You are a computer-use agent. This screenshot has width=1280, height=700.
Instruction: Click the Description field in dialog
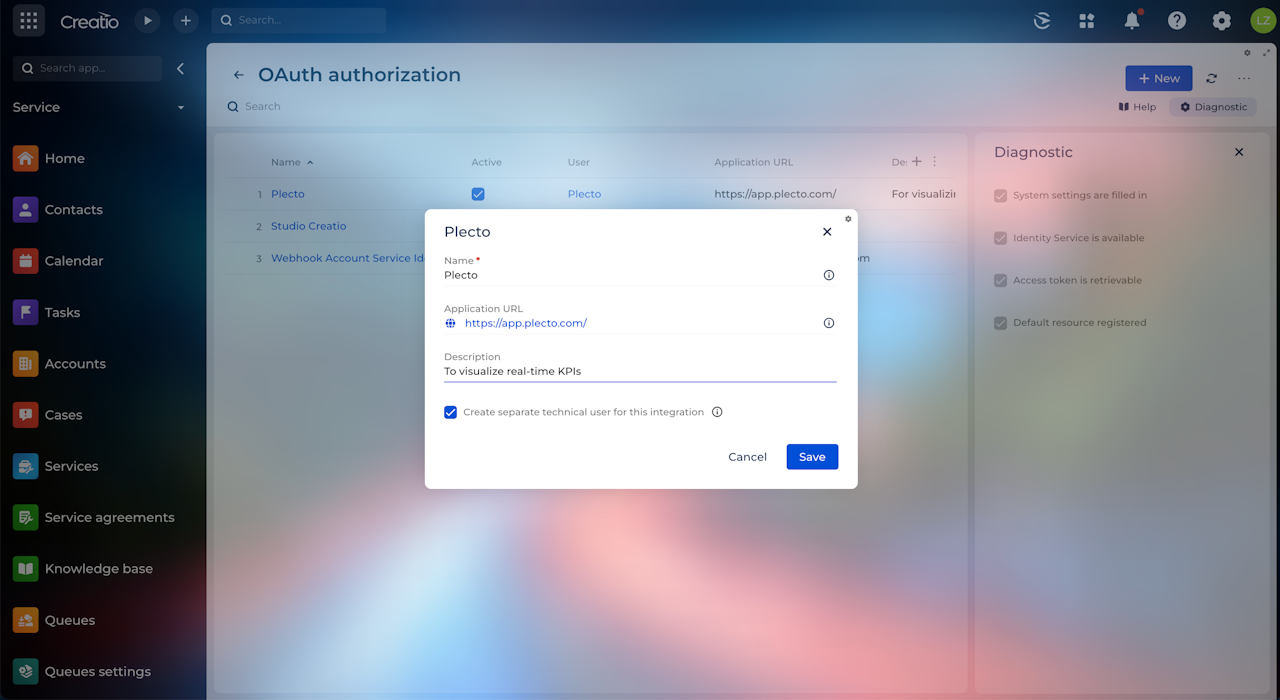click(x=640, y=371)
